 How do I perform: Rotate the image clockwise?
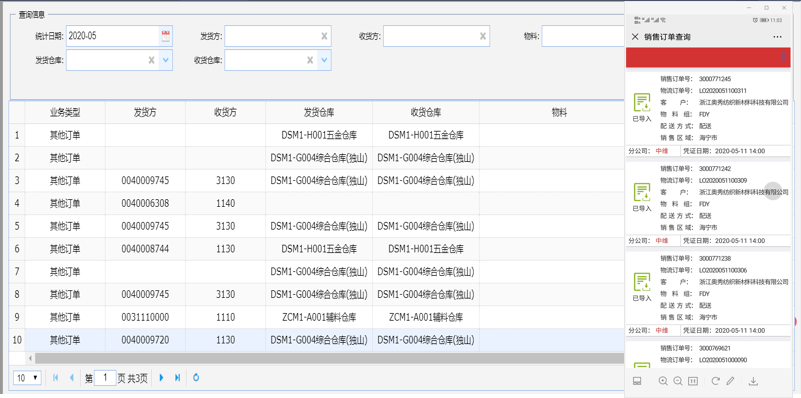tap(715, 381)
